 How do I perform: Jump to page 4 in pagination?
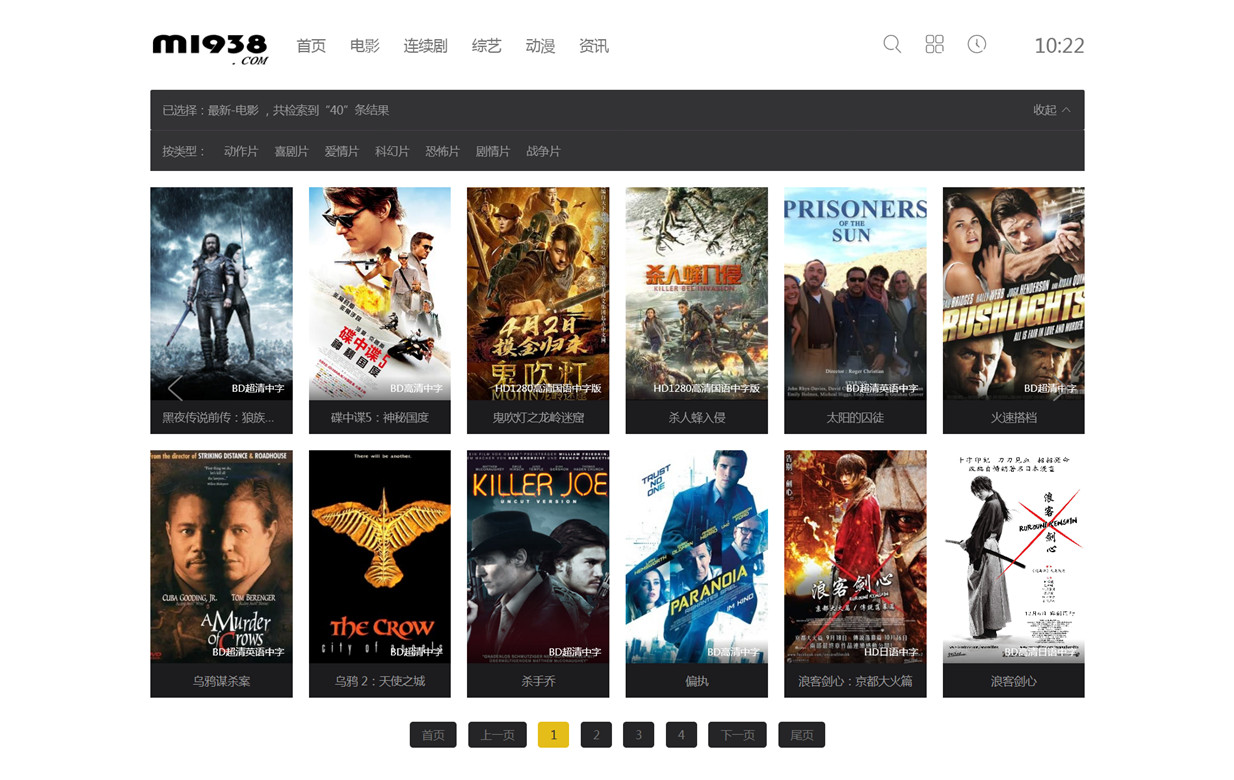coord(681,735)
